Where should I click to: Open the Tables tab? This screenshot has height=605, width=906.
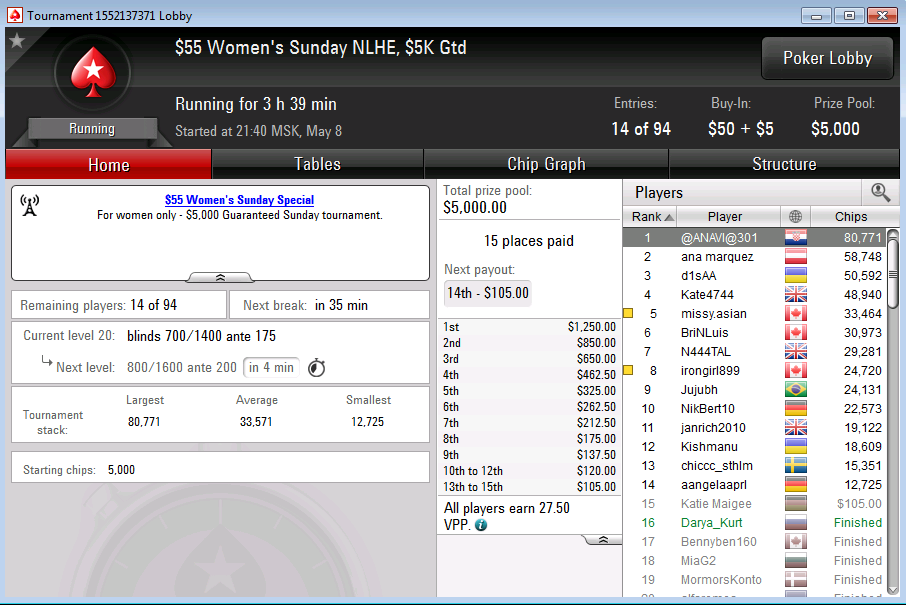pyautogui.click(x=317, y=165)
